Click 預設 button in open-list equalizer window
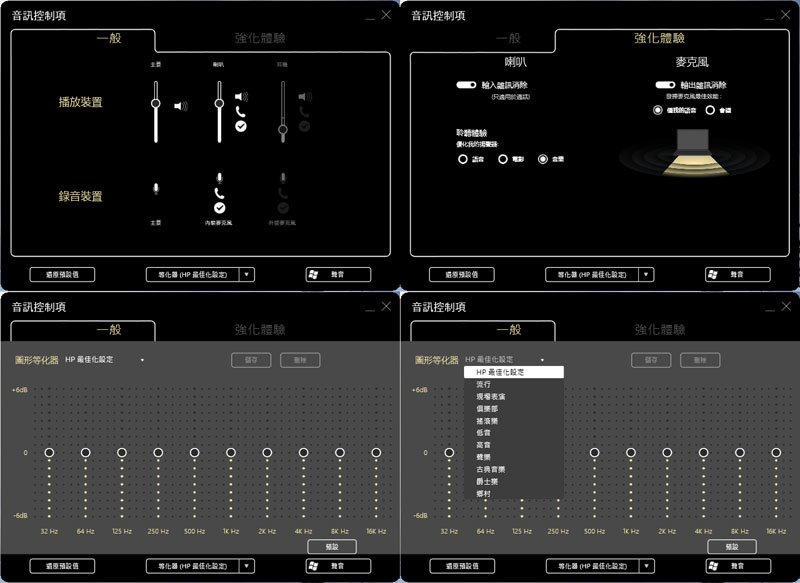The width and height of the screenshot is (800, 583). point(732,547)
